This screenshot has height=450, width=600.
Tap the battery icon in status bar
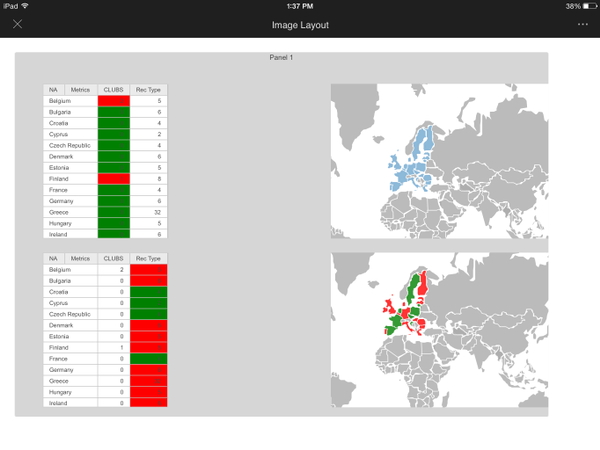(x=590, y=6)
